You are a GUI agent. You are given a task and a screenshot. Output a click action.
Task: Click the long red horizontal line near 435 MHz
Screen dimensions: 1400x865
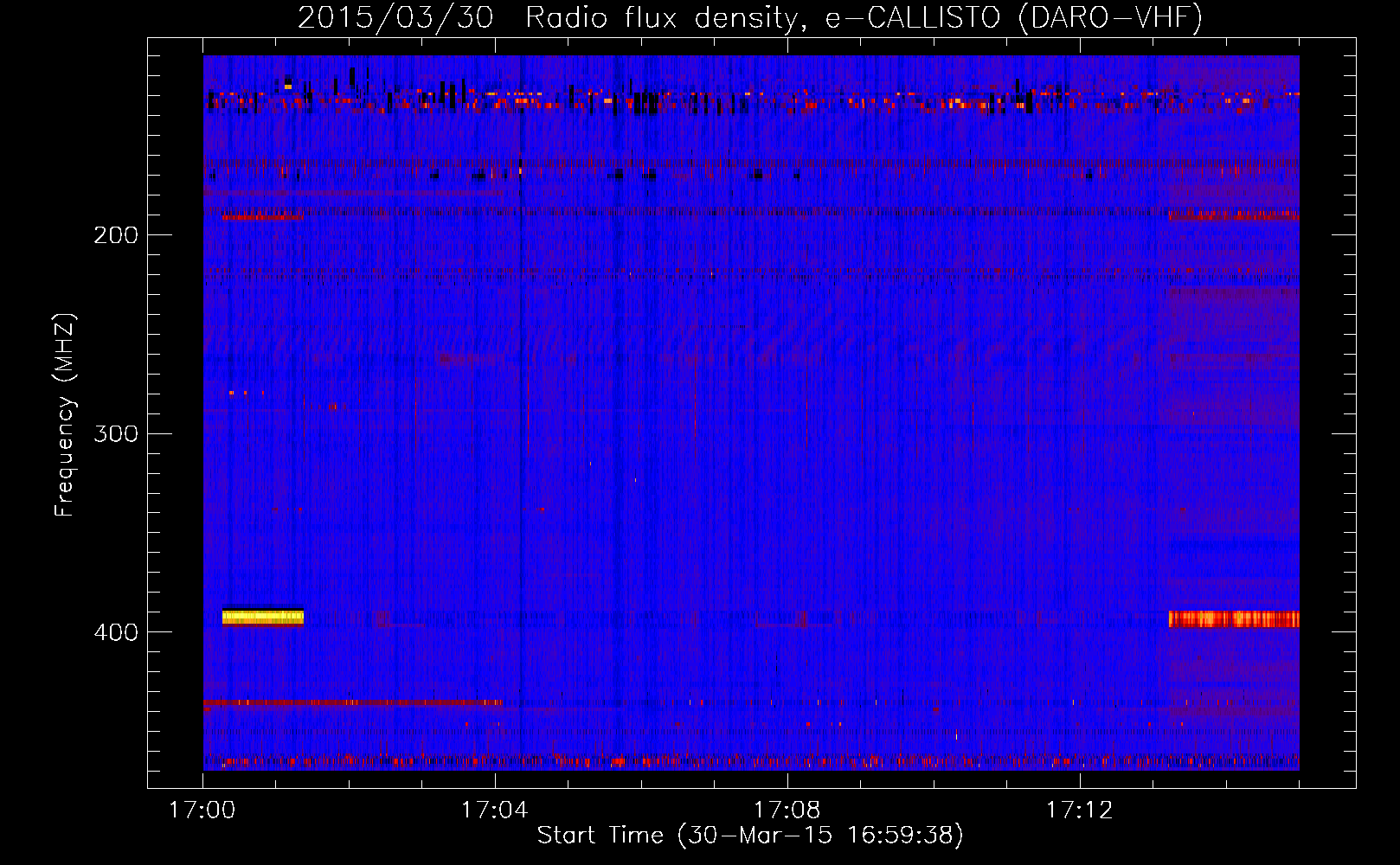coord(353,703)
